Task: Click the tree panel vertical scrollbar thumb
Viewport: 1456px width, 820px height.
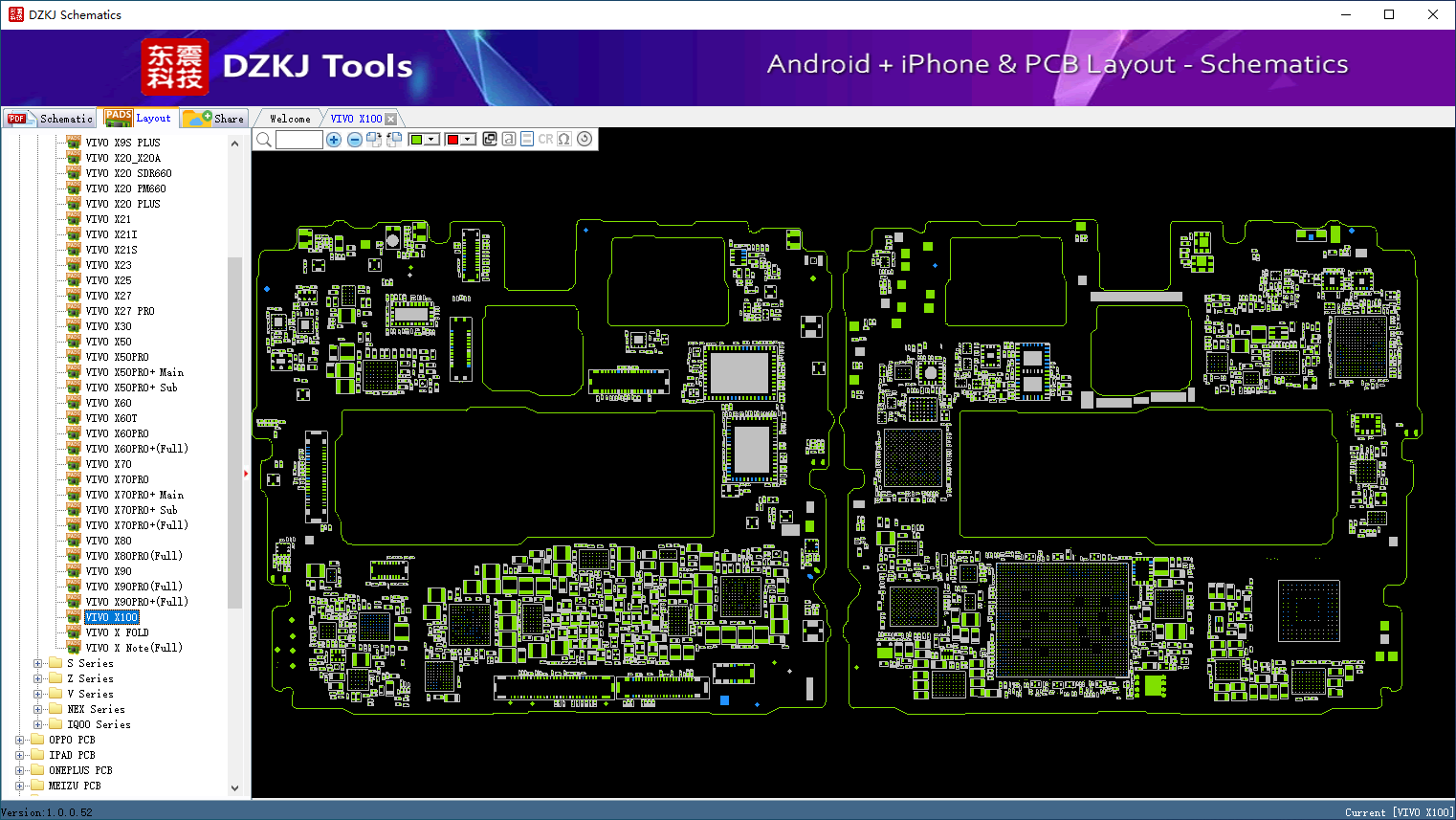Action: click(x=235, y=432)
